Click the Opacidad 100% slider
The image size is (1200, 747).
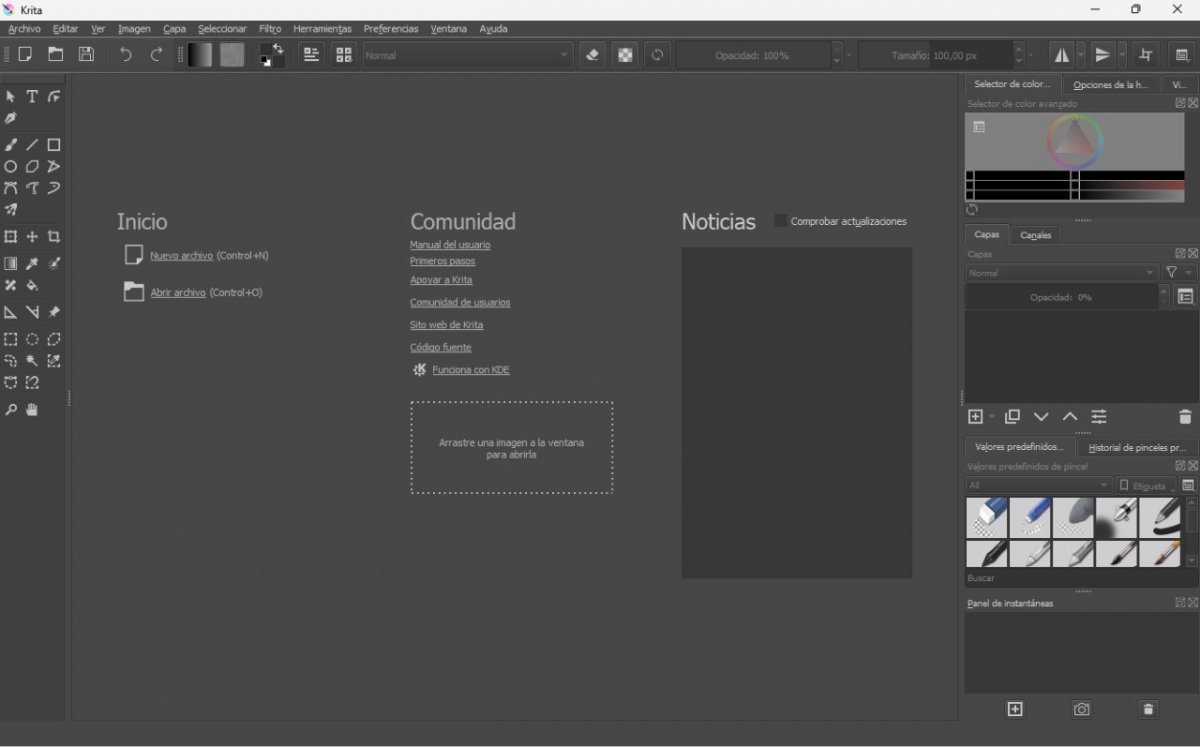(x=752, y=55)
